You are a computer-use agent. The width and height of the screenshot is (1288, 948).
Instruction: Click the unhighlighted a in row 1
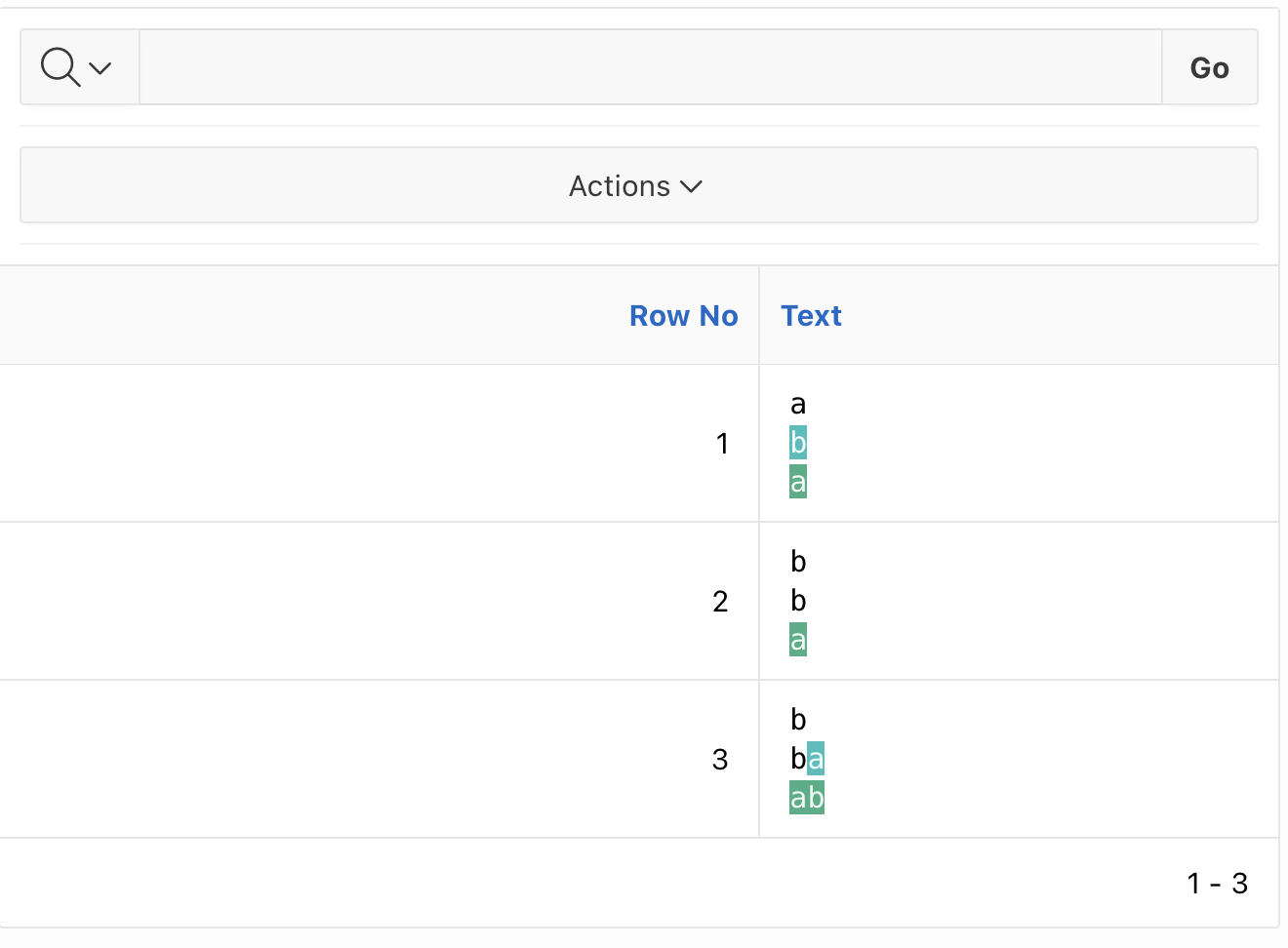tap(798, 404)
